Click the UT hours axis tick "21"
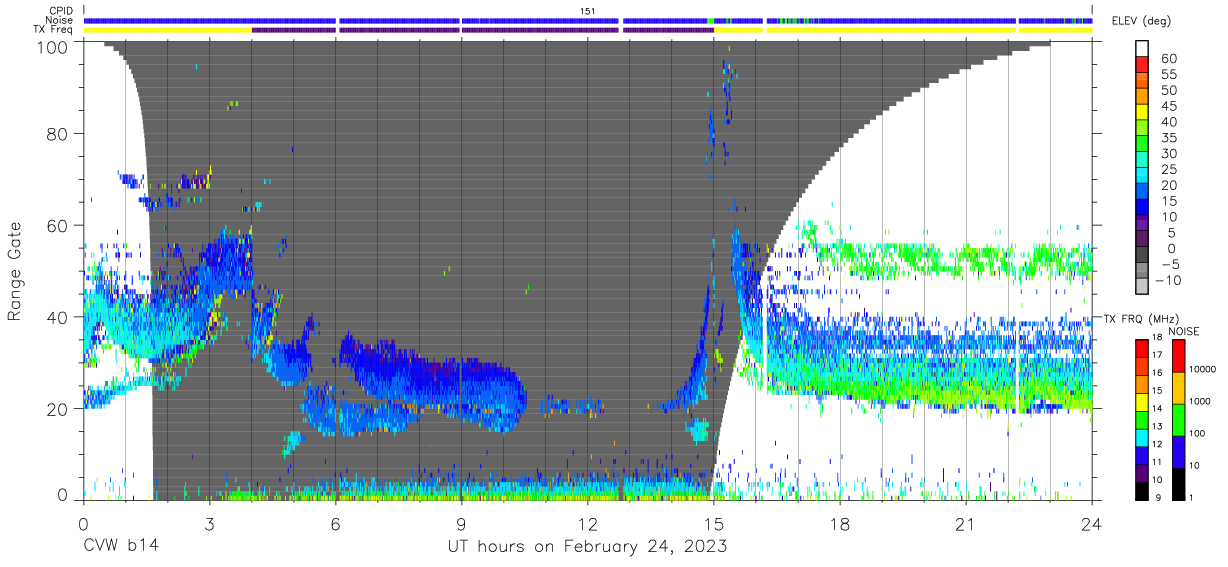The image size is (1228, 567). pos(966,523)
